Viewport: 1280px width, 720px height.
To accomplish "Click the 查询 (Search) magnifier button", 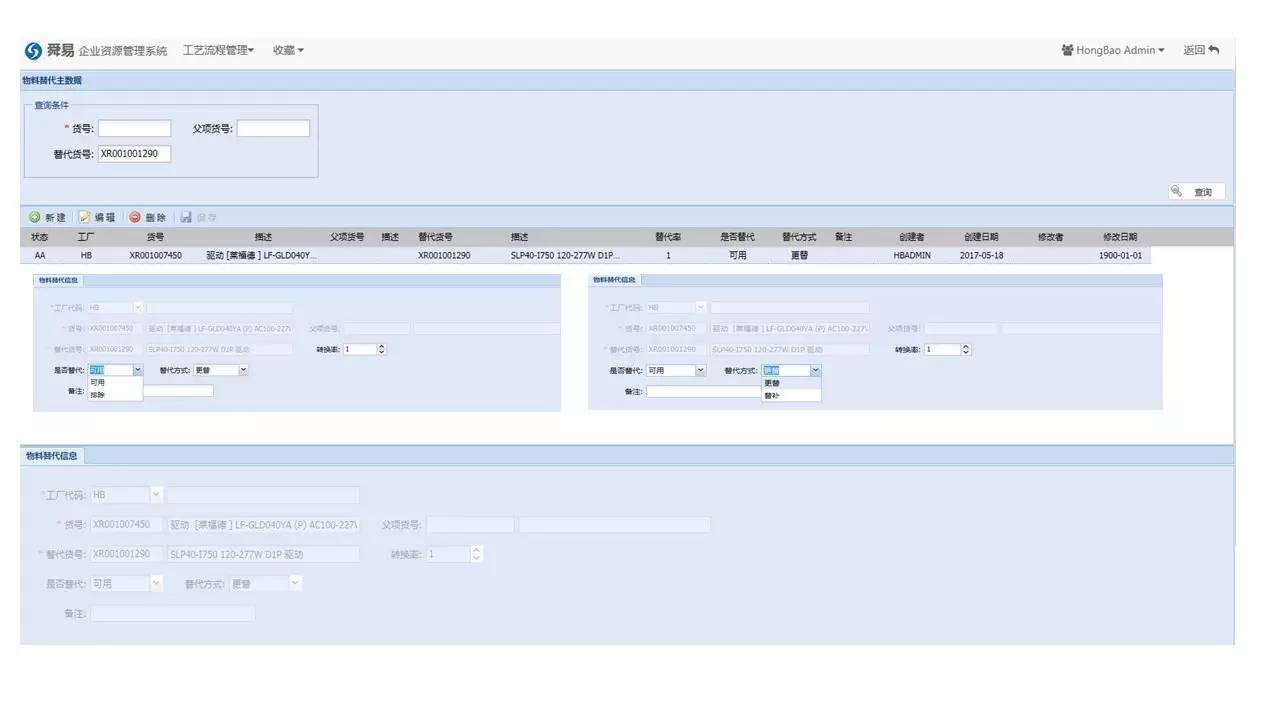I will click(1196, 192).
